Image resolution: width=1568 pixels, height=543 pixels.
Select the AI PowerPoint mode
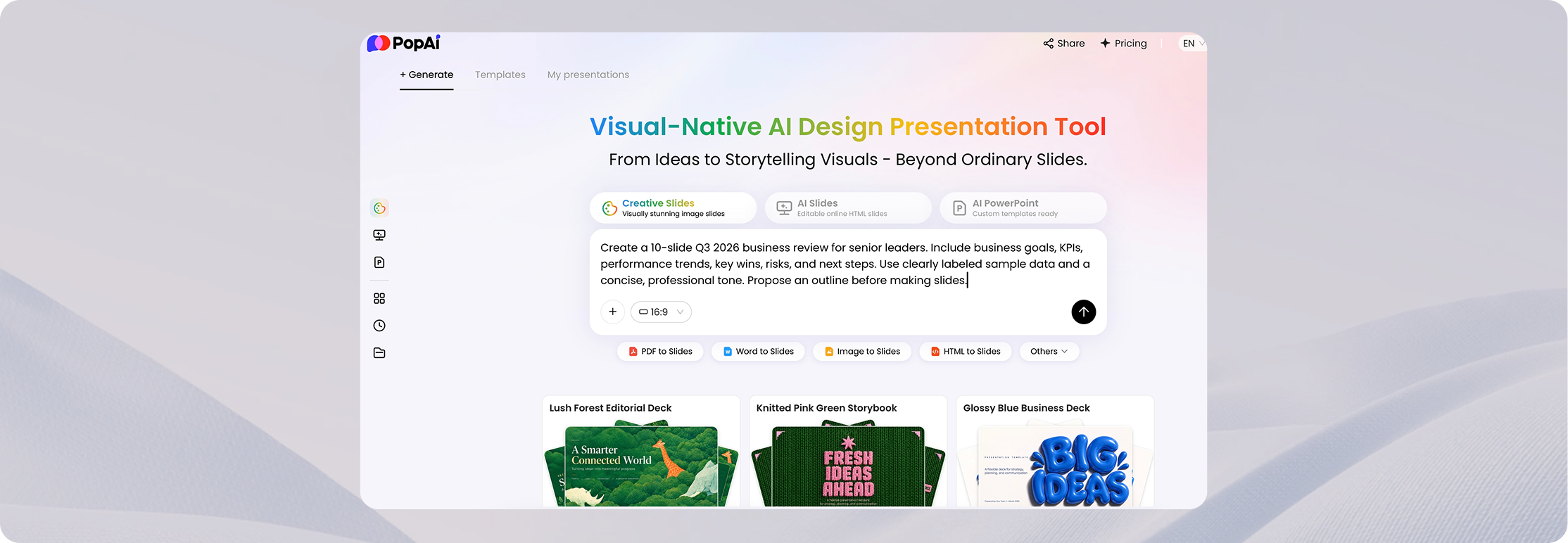pyautogui.click(x=1023, y=208)
